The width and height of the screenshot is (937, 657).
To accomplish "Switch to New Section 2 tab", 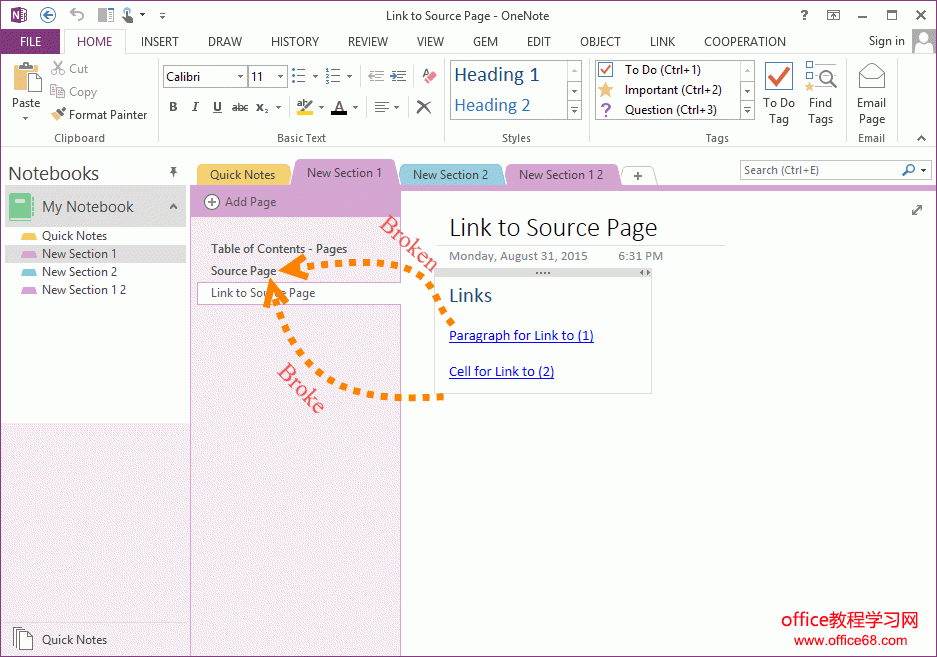I will (x=450, y=175).
